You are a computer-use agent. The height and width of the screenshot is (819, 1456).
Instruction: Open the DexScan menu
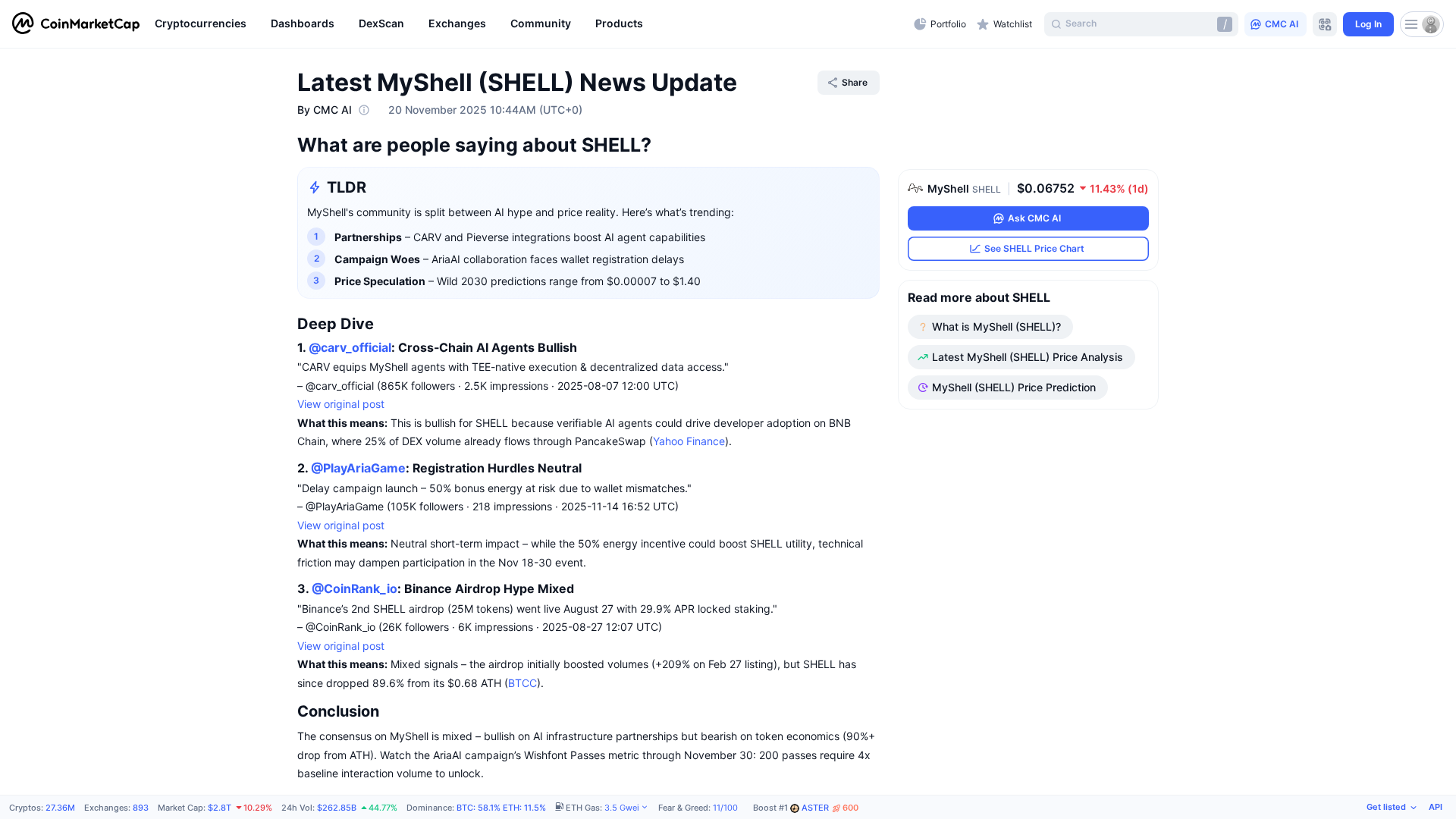tap(381, 24)
